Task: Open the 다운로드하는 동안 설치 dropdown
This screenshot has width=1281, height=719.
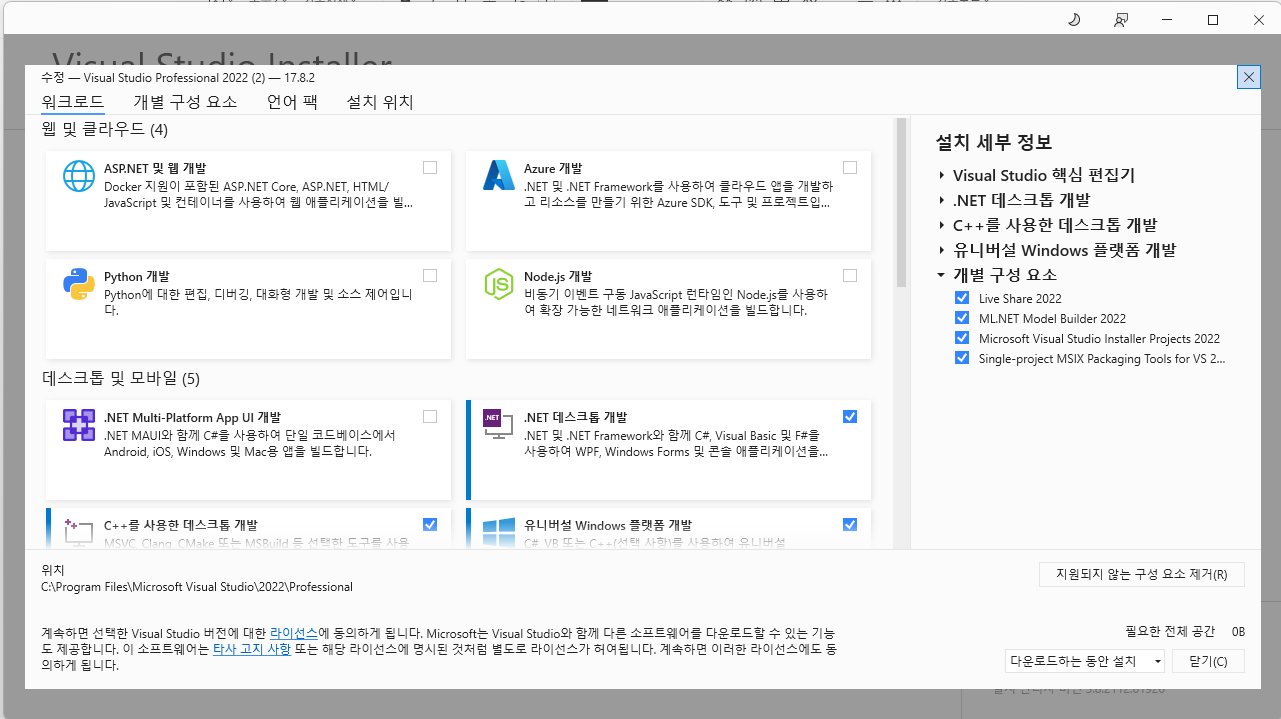Action: [x=1085, y=661]
